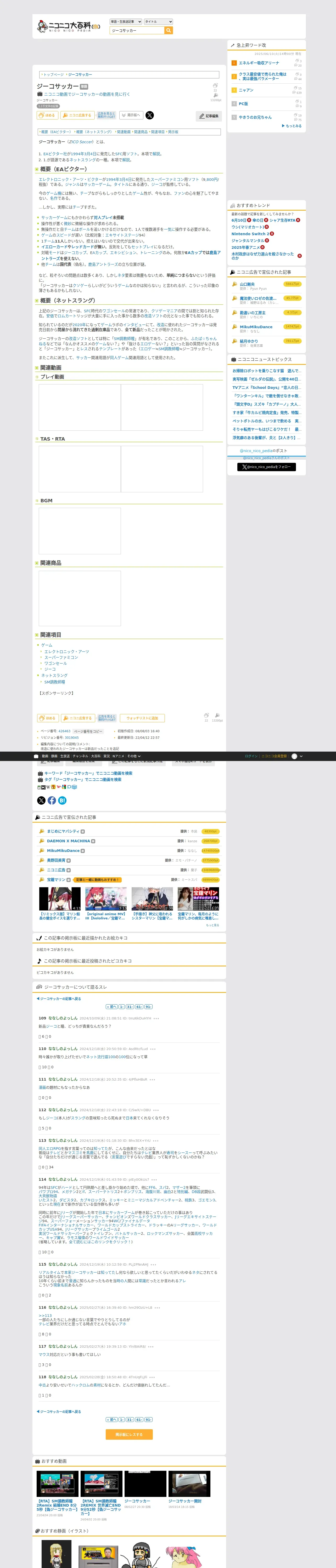Screen dimensions: 336x1568
Task: Share the article on Facebook
Action: coord(52,800)
